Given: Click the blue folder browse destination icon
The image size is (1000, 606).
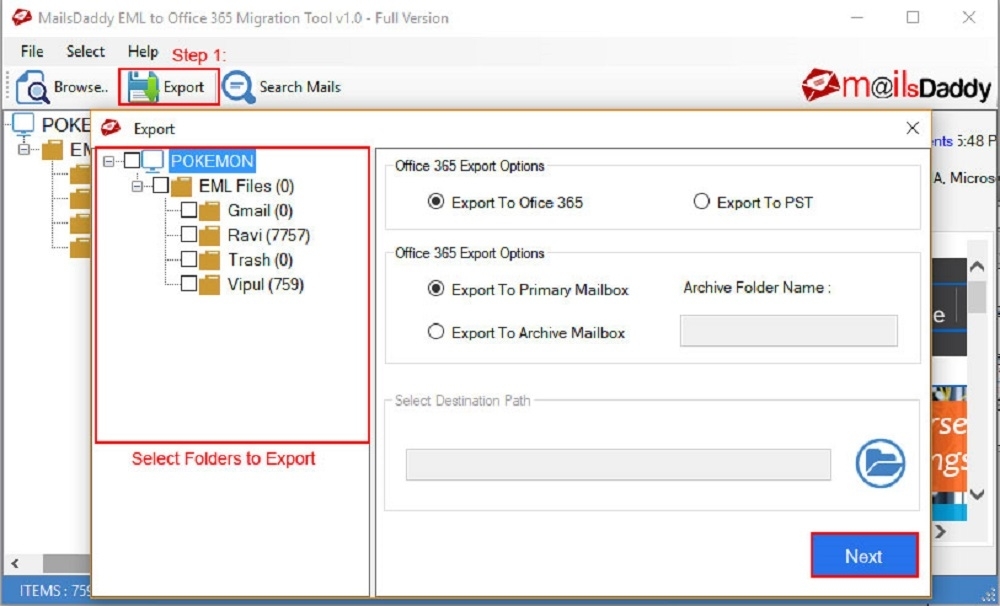Looking at the screenshot, I should coord(880,463).
